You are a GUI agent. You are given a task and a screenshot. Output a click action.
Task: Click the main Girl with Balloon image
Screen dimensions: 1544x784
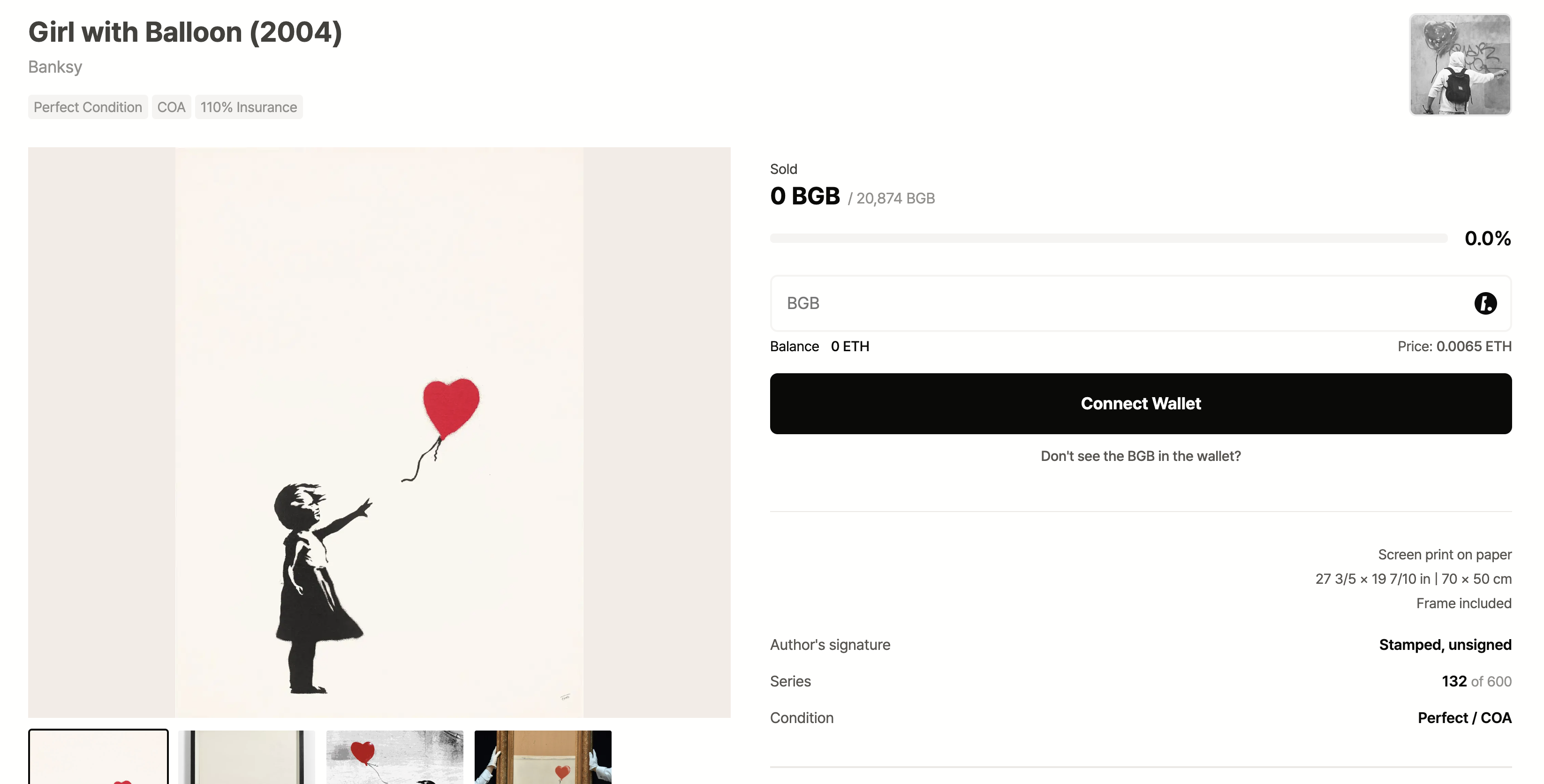click(379, 432)
